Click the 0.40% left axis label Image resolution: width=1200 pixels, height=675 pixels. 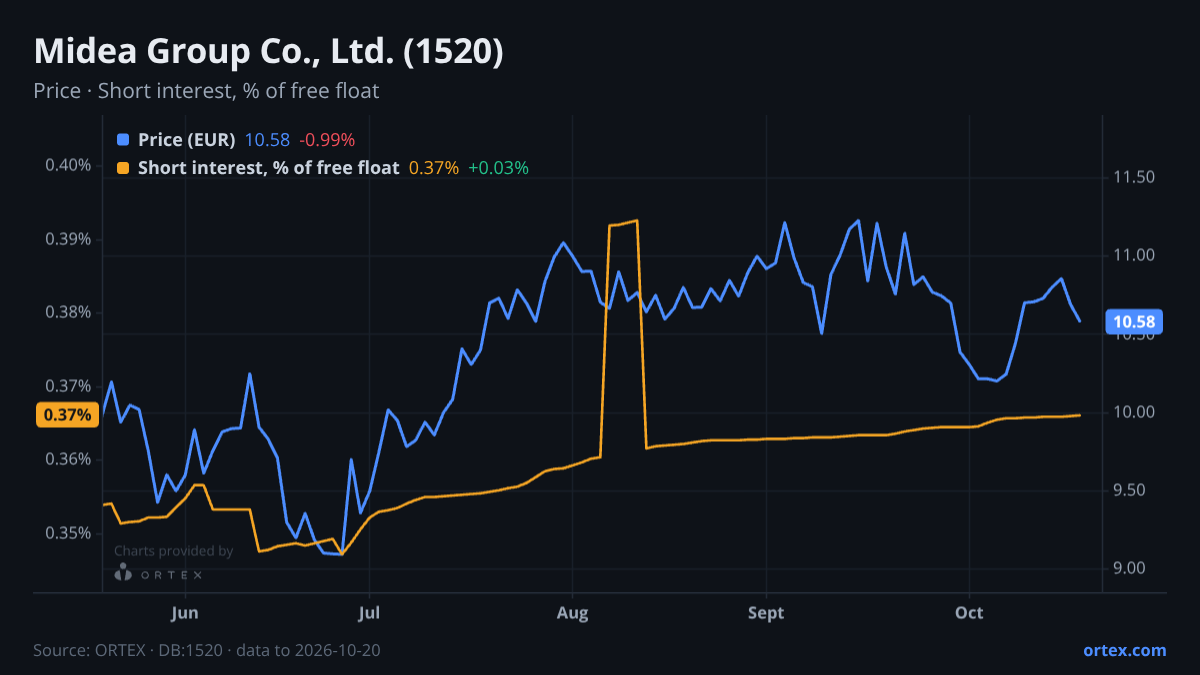point(68,165)
